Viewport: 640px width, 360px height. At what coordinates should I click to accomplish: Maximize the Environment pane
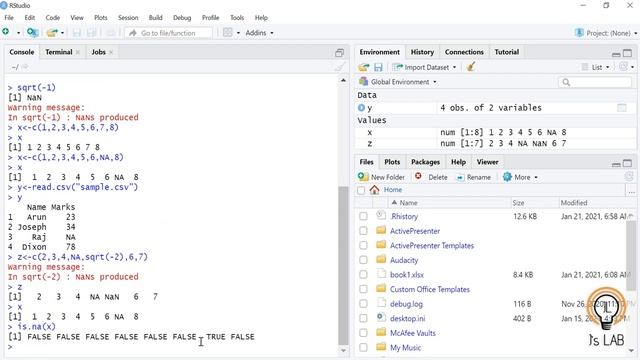pyautogui.click(x=627, y=53)
